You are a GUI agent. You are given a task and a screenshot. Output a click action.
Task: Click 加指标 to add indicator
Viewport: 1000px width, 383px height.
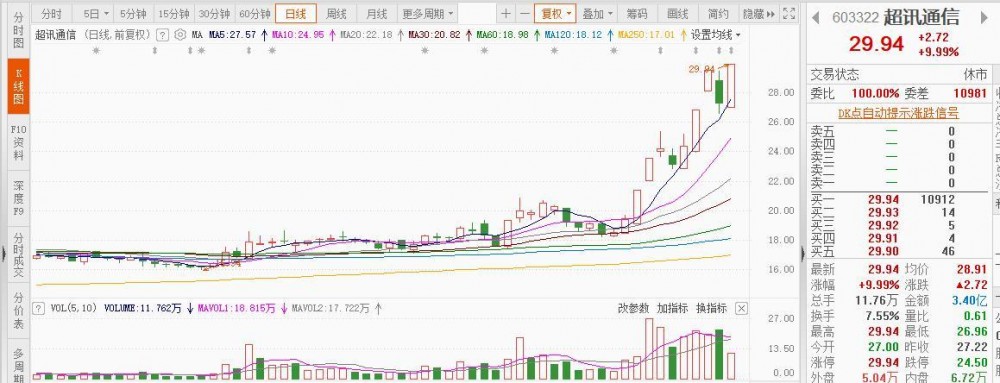[x=672, y=308]
